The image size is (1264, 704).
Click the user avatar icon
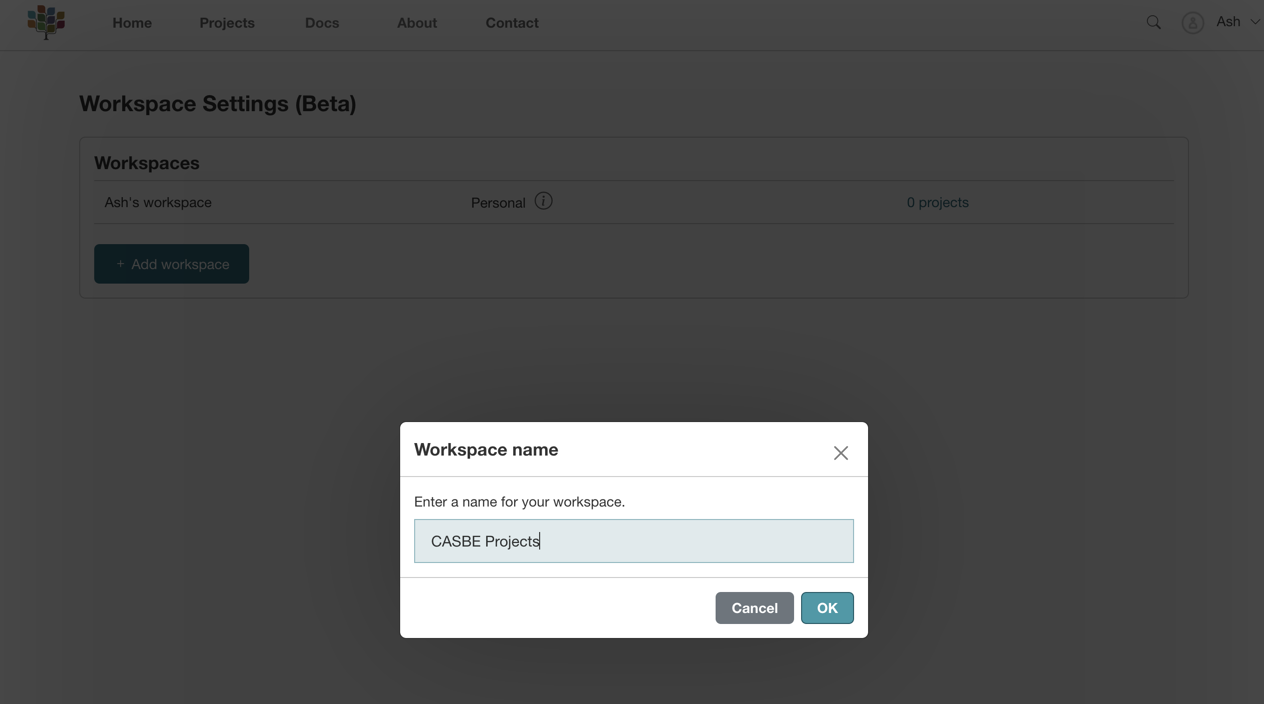1192,23
